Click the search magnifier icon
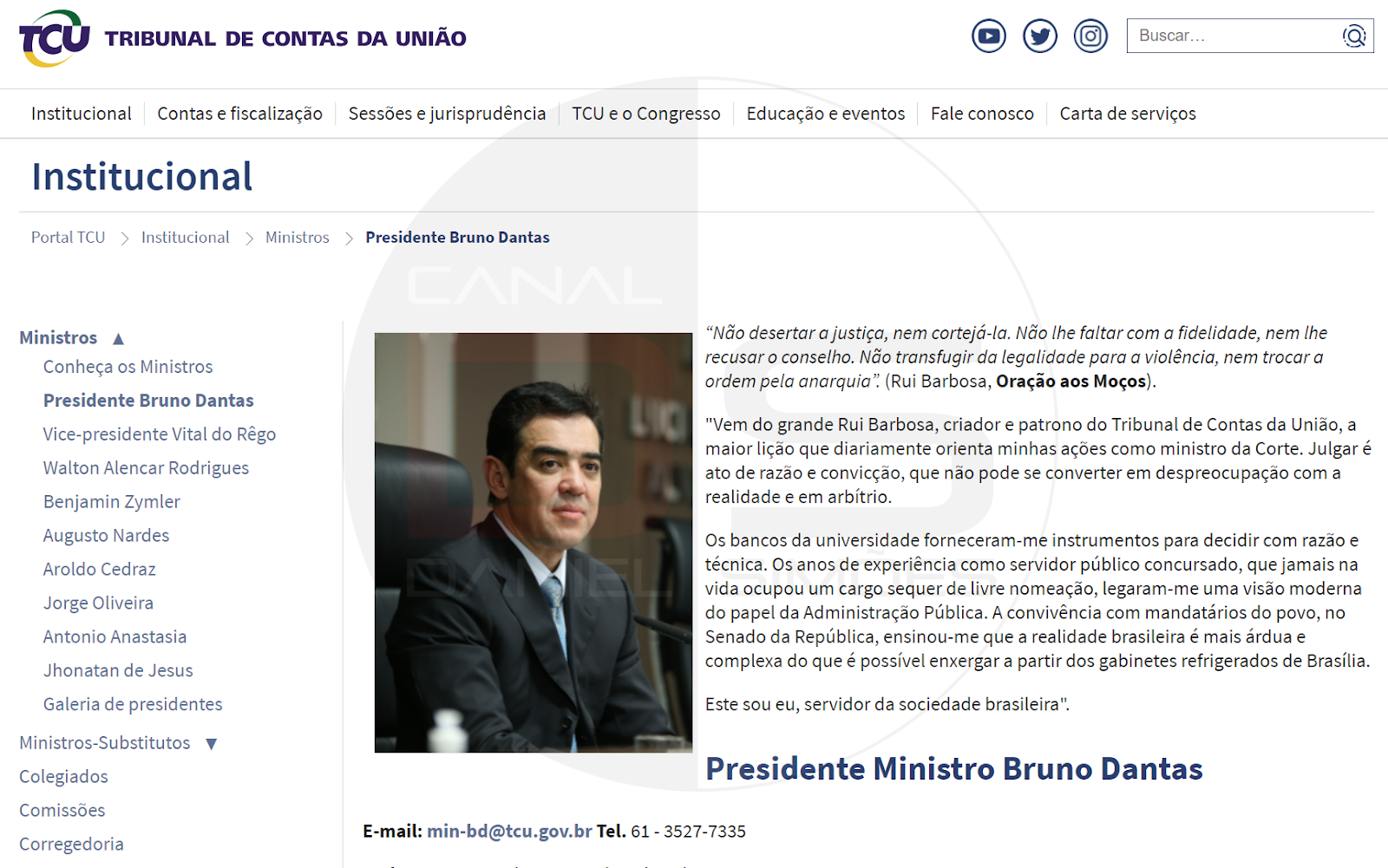The width and height of the screenshot is (1388, 868). pyautogui.click(x=1354, y=36)
